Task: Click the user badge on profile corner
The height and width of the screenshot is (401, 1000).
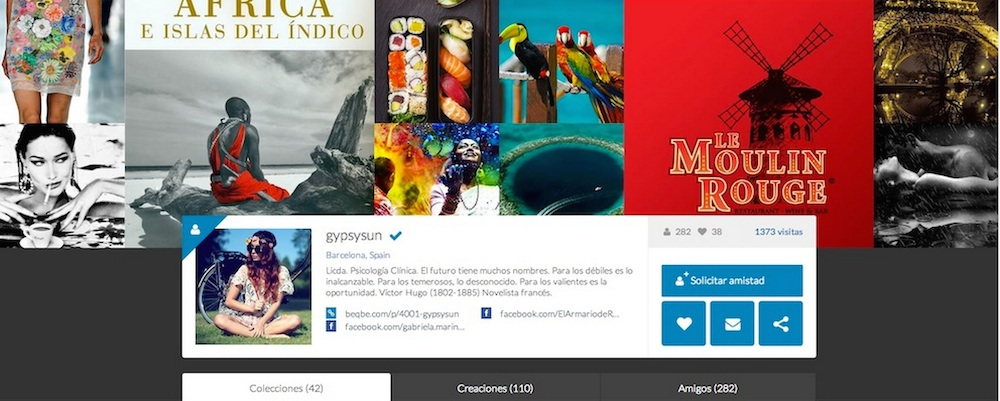Action: [x=195, y=230]
